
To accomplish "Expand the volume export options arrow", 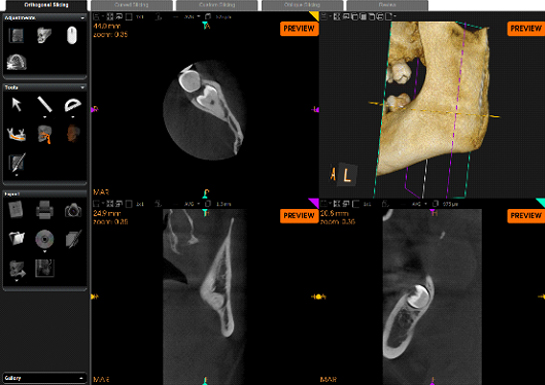I will coord(16,280).
